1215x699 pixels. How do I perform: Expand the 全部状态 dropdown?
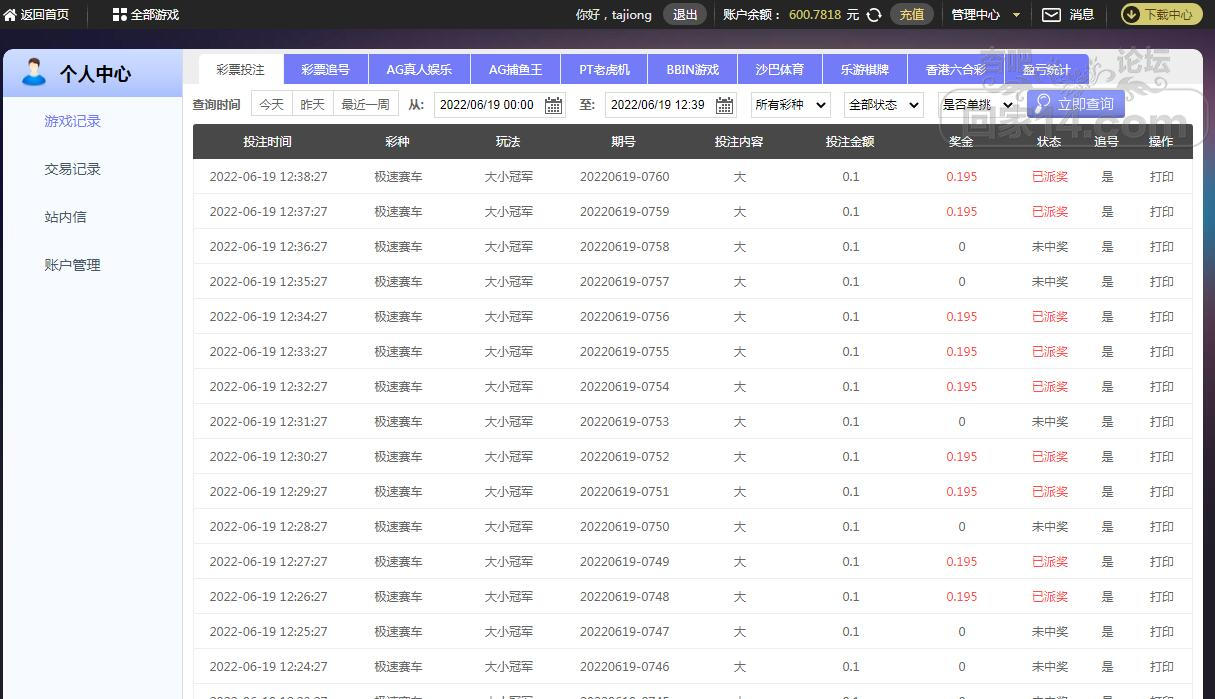click(883, 105)
